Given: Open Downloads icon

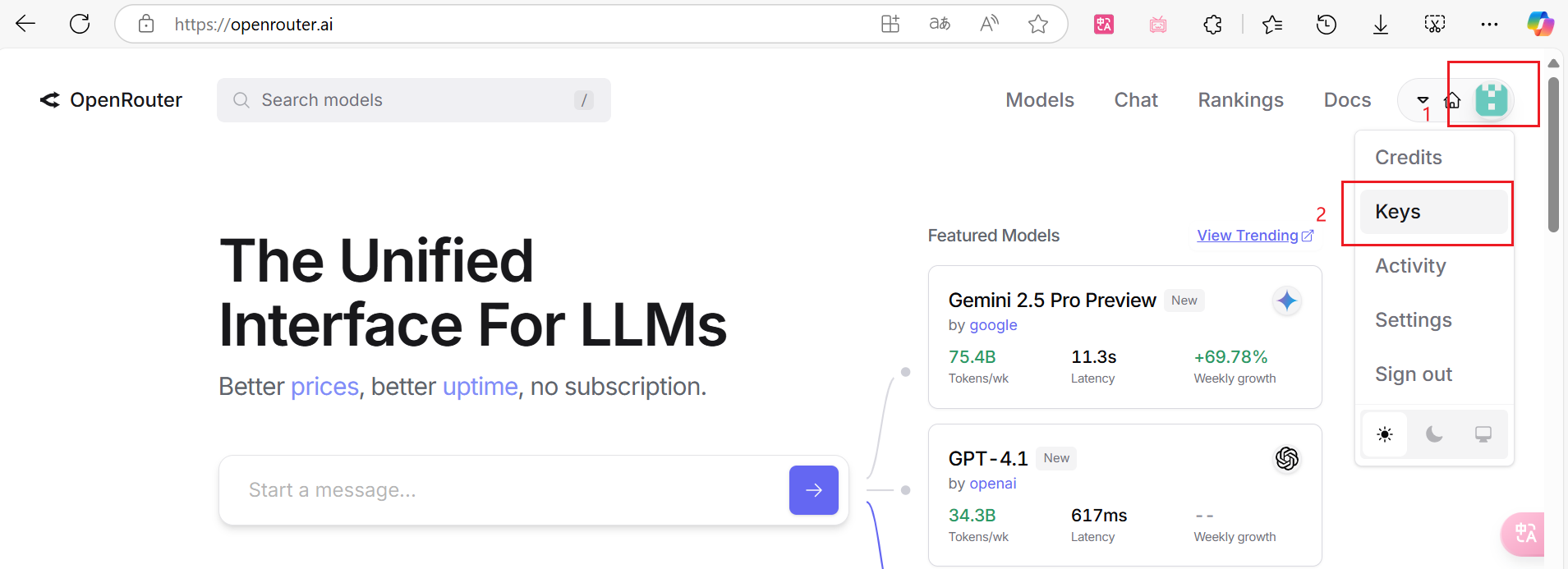Looking at the screenshot, I should [1381, 25].
